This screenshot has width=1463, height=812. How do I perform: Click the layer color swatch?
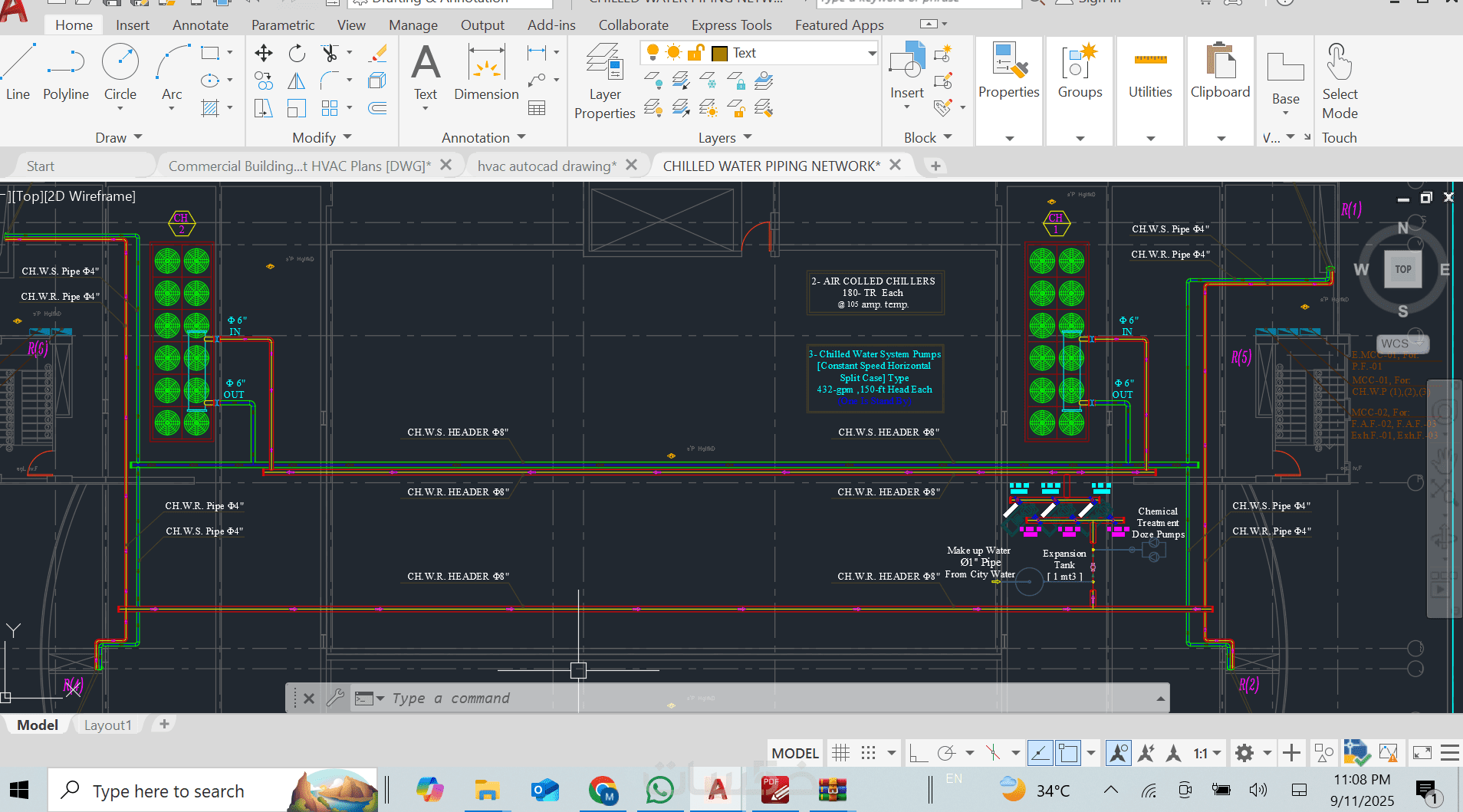720,53
